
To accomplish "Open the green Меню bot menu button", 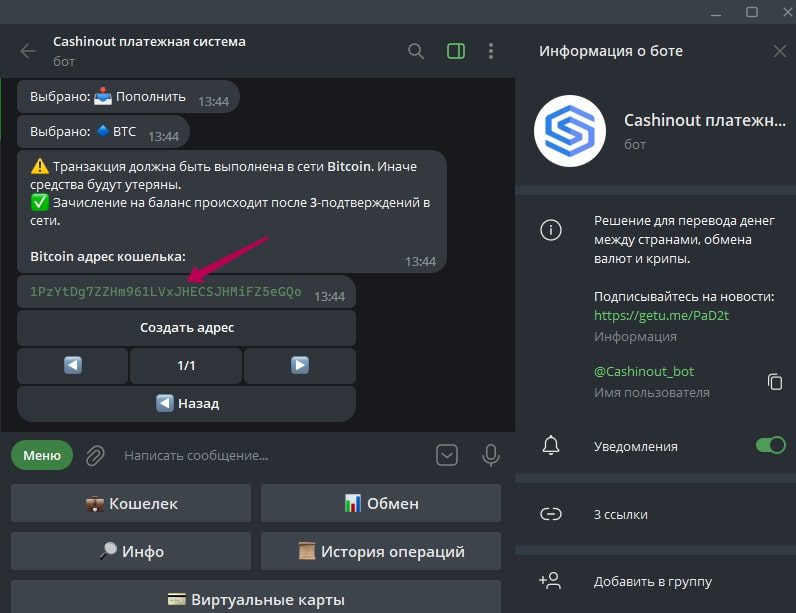I will pos(42,455).
